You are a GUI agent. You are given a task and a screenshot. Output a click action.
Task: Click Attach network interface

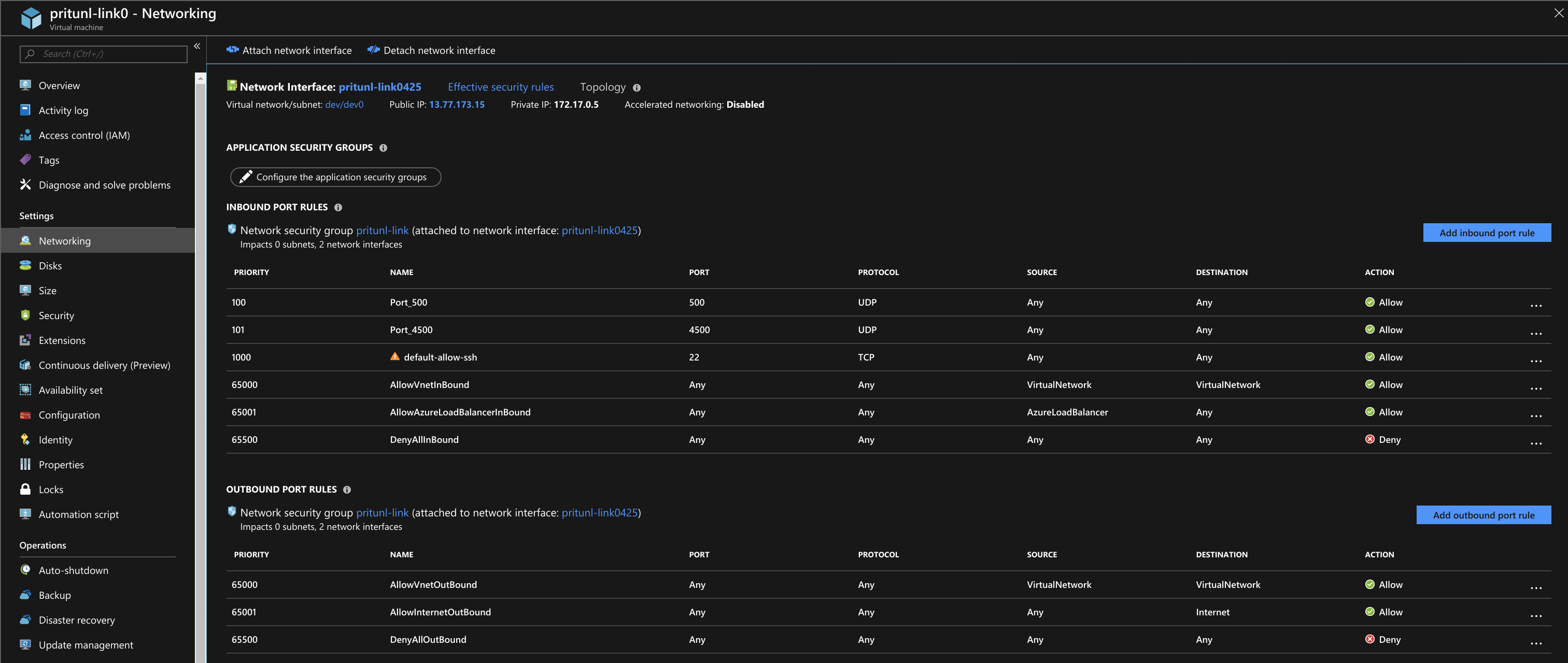pos(289,50)
